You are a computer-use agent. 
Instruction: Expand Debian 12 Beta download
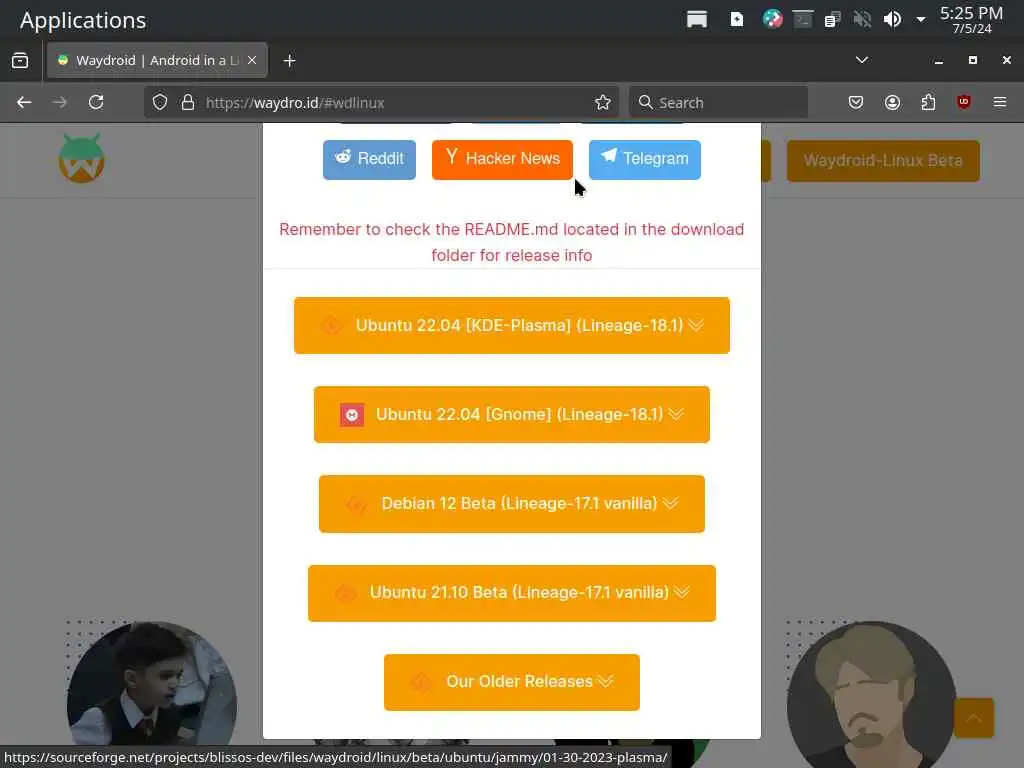click(512, 504)
